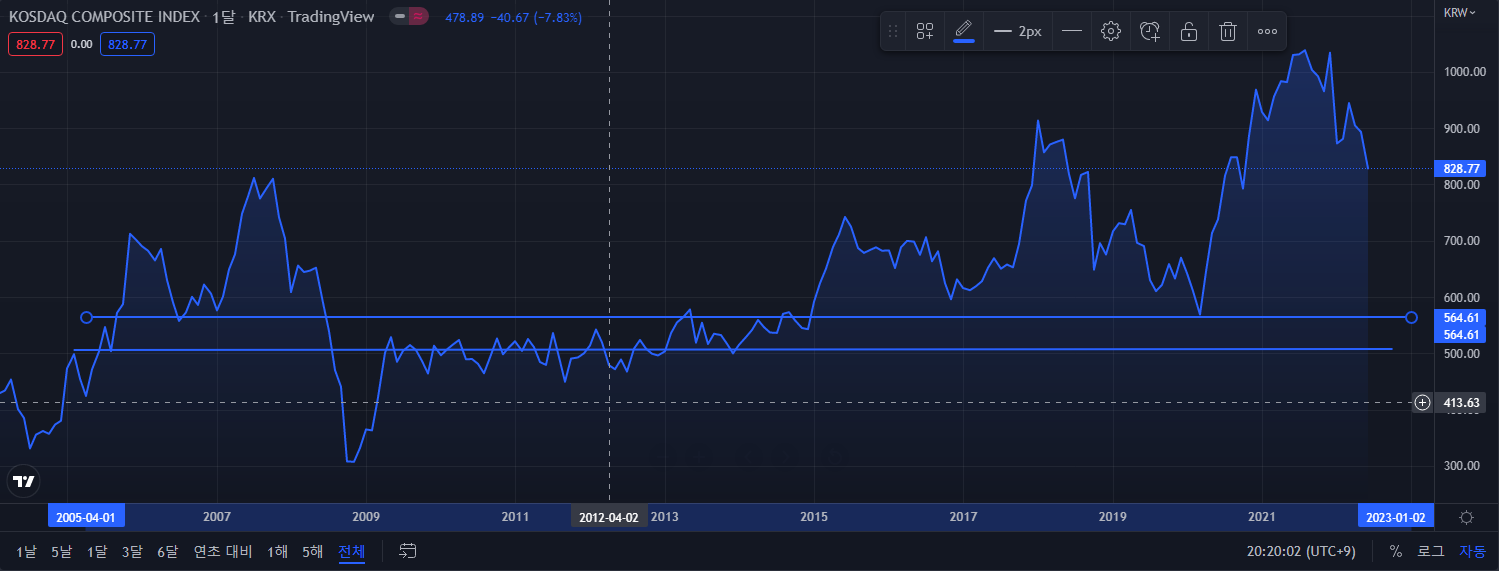Click the 478.89 price value in header

(465, 17)
